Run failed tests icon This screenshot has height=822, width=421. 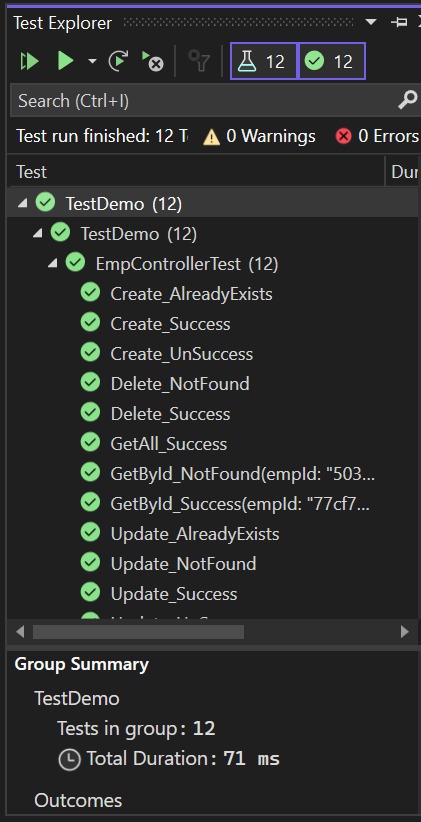153,61
